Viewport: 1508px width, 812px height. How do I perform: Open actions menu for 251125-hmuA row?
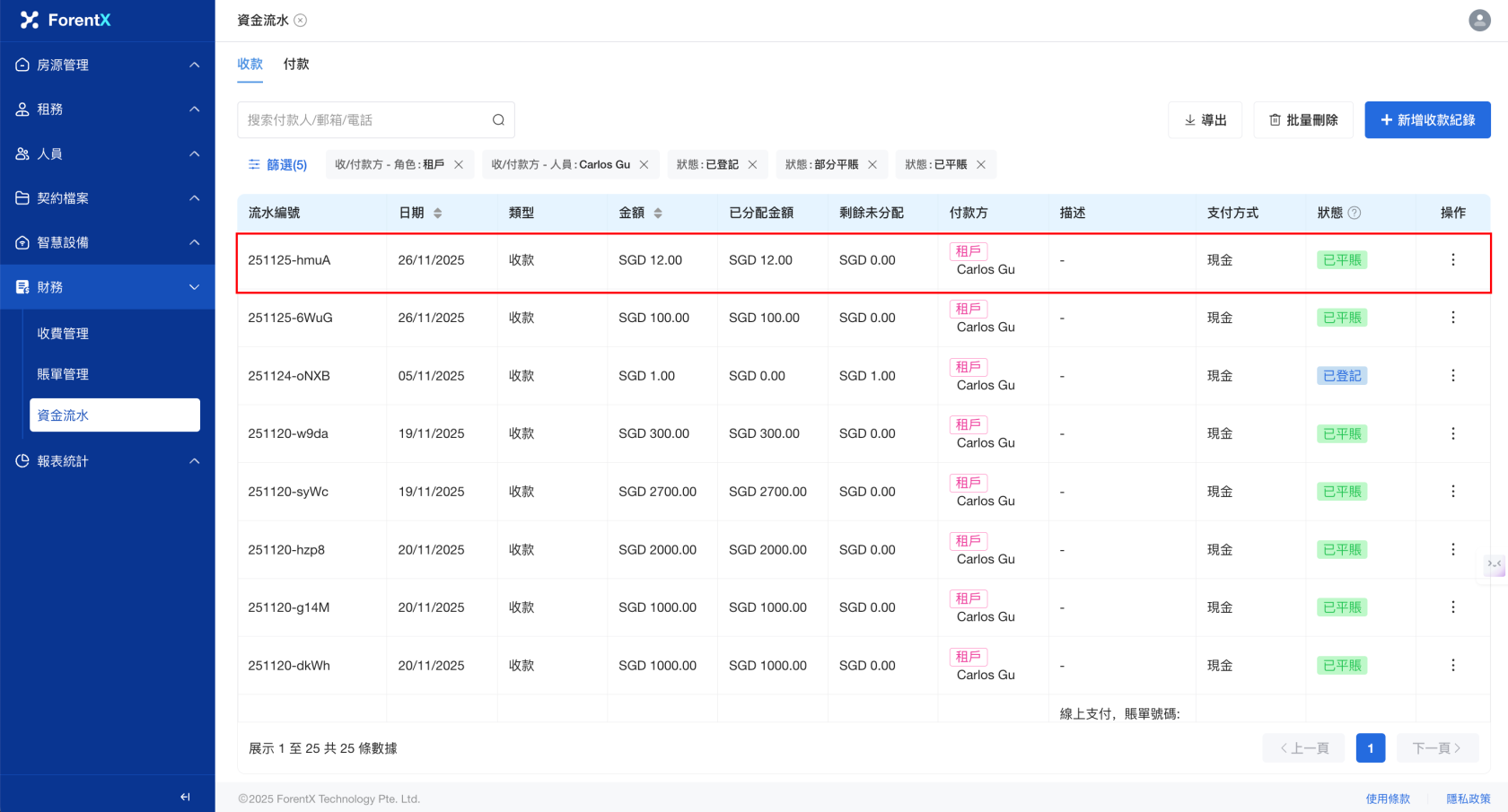click(1452, 260)
